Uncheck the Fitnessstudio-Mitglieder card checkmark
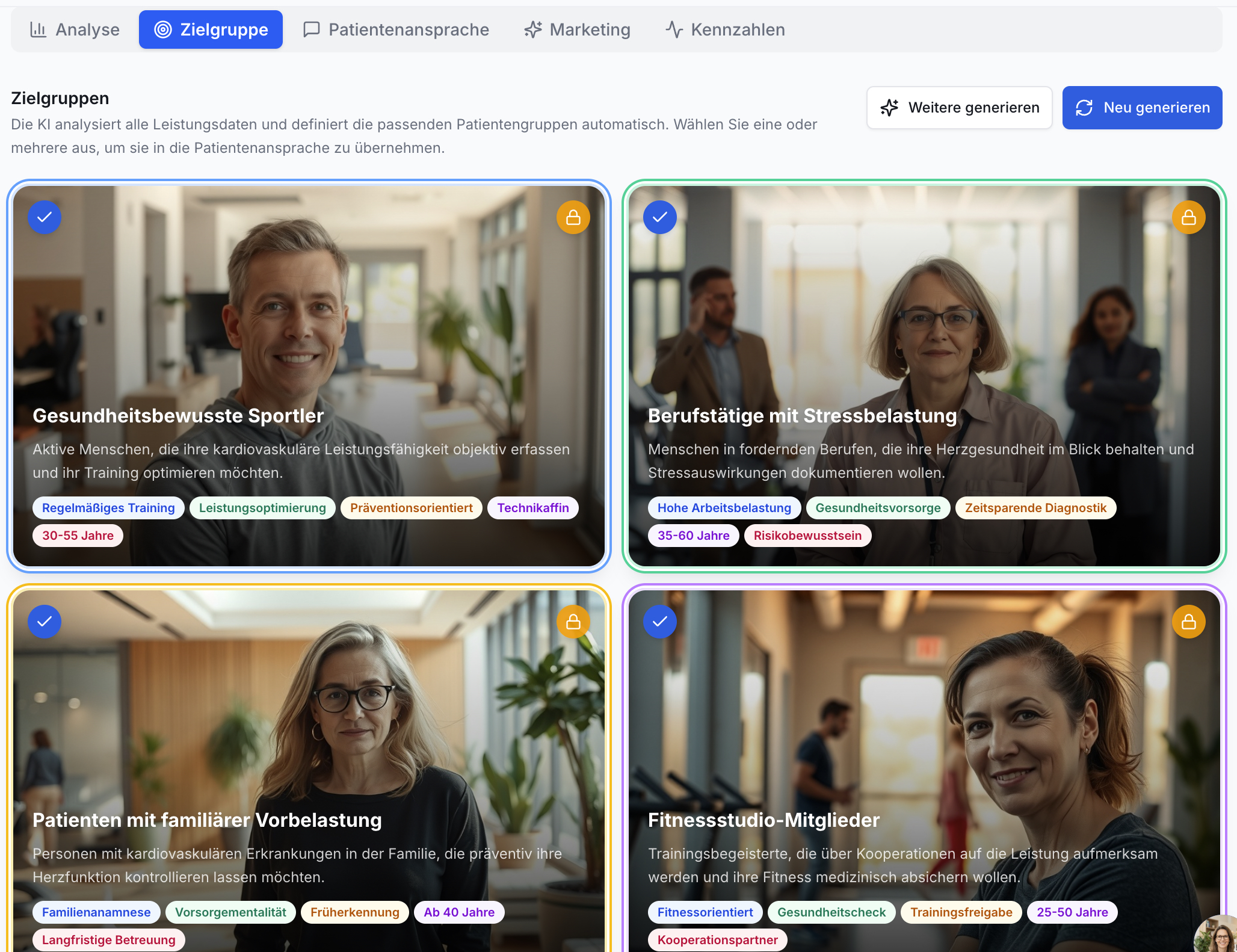The height and width of the screenshot is (952, 1237). coord(660,622)
